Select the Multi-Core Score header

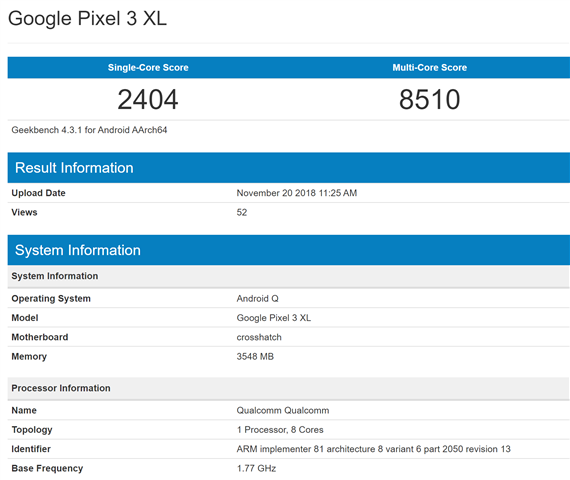point(430,68)
